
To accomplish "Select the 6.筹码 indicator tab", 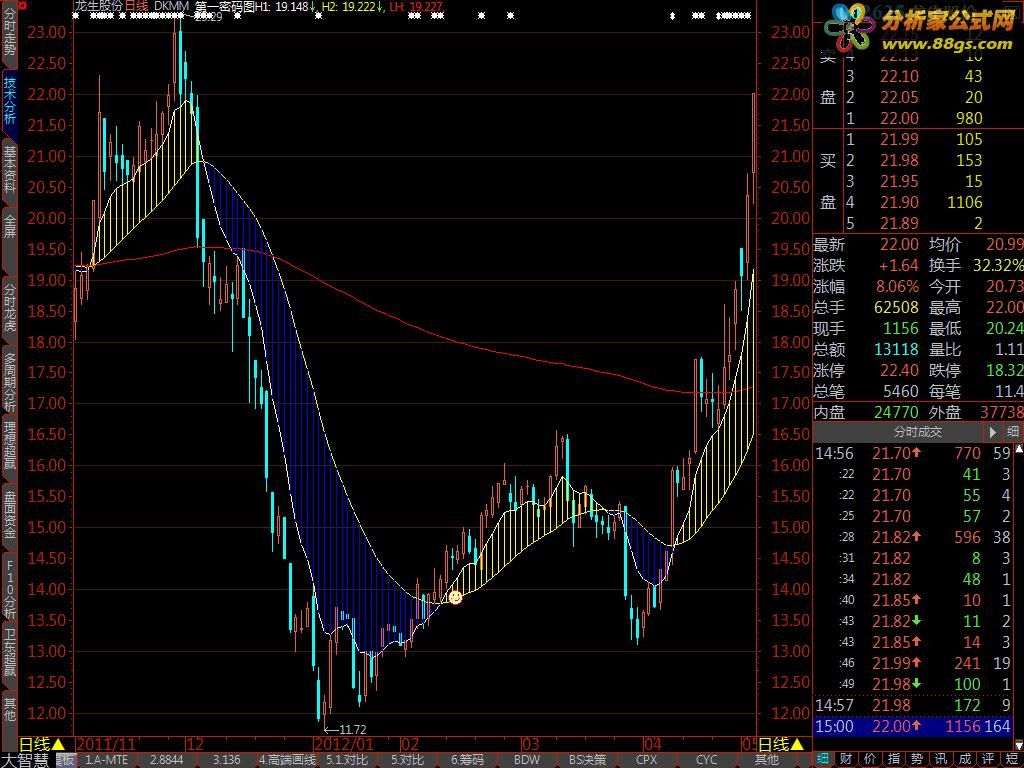I will [467, 760].
